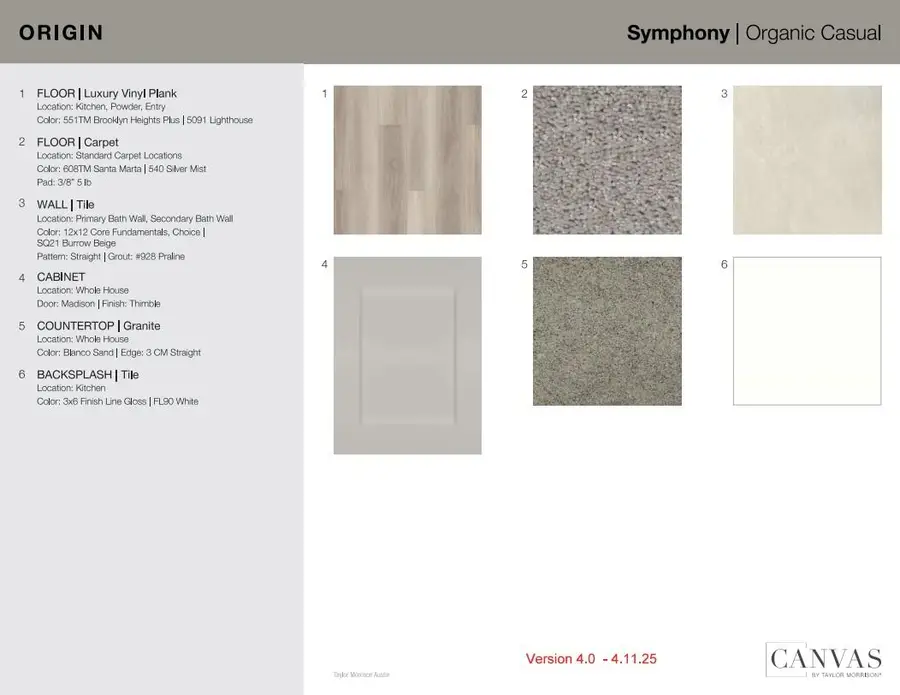Click the Taylor Morrison Austin footer text
Viewport: 900px width, 695px height.
tap(361, 675)
